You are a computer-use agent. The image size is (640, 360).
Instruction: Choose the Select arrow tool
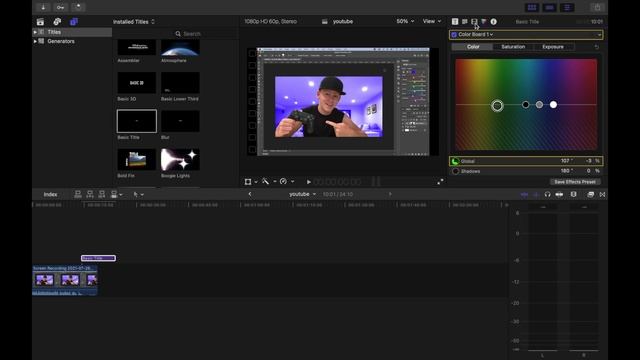(136, 194)
